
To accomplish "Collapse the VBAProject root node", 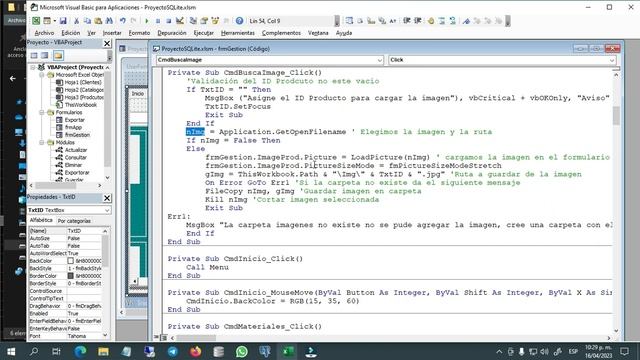I will pyautogui.click(x=33, y=67).
